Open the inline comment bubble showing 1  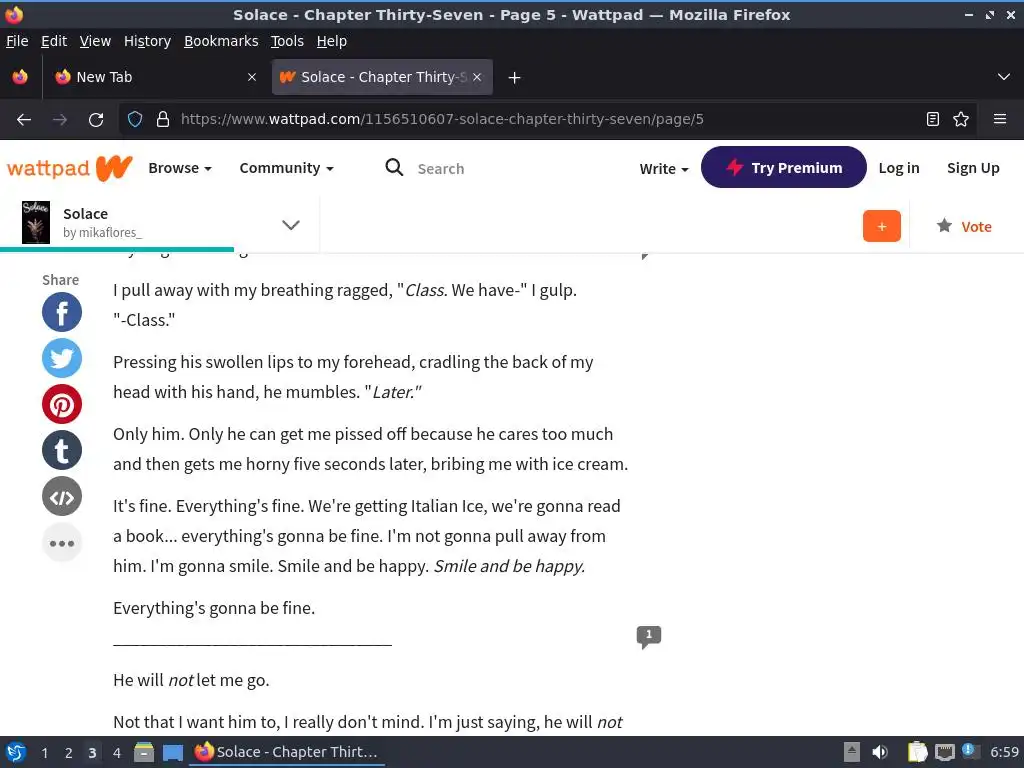648,636
